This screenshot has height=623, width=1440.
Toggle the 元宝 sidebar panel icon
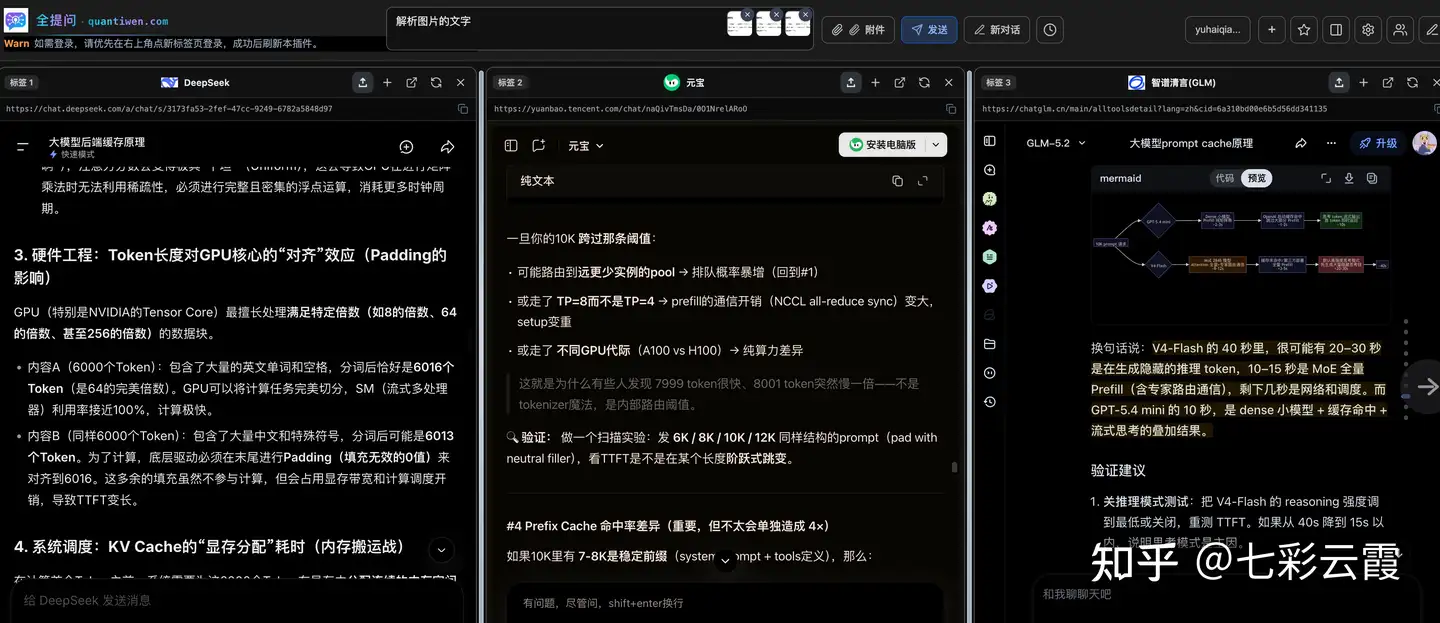click(511, 145)
